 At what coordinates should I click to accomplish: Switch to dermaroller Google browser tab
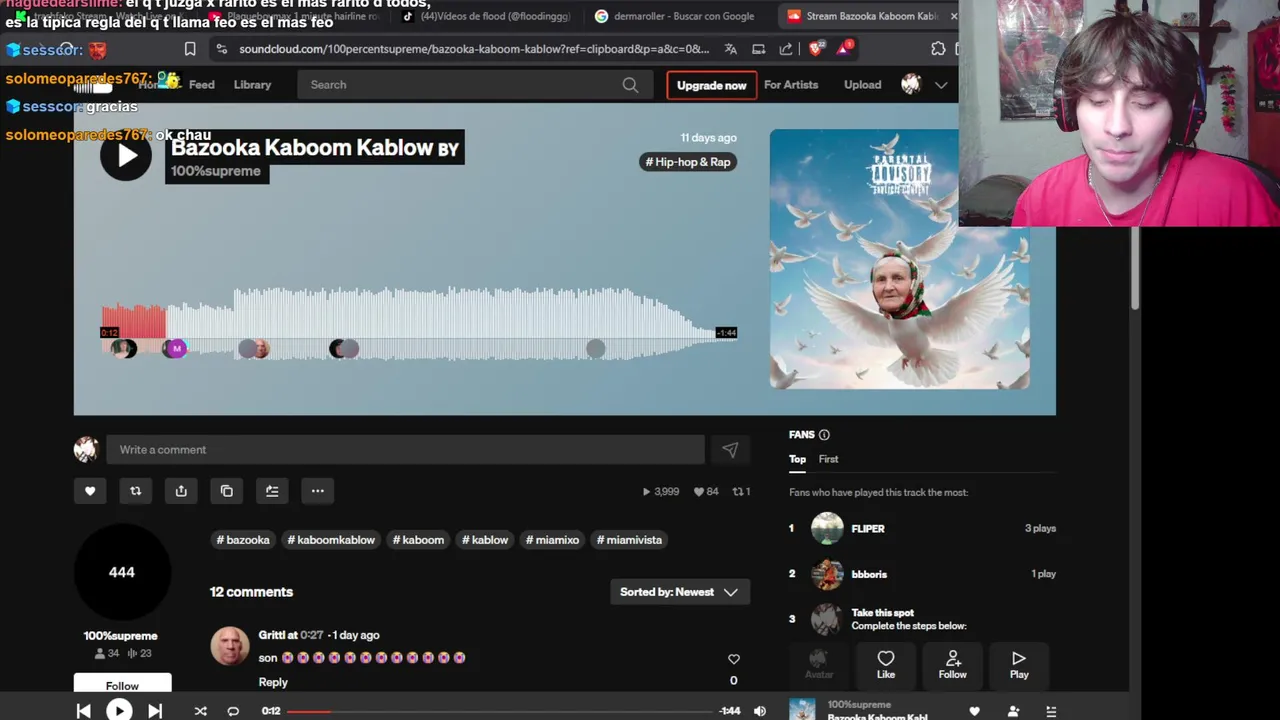(x=675, y=16)
